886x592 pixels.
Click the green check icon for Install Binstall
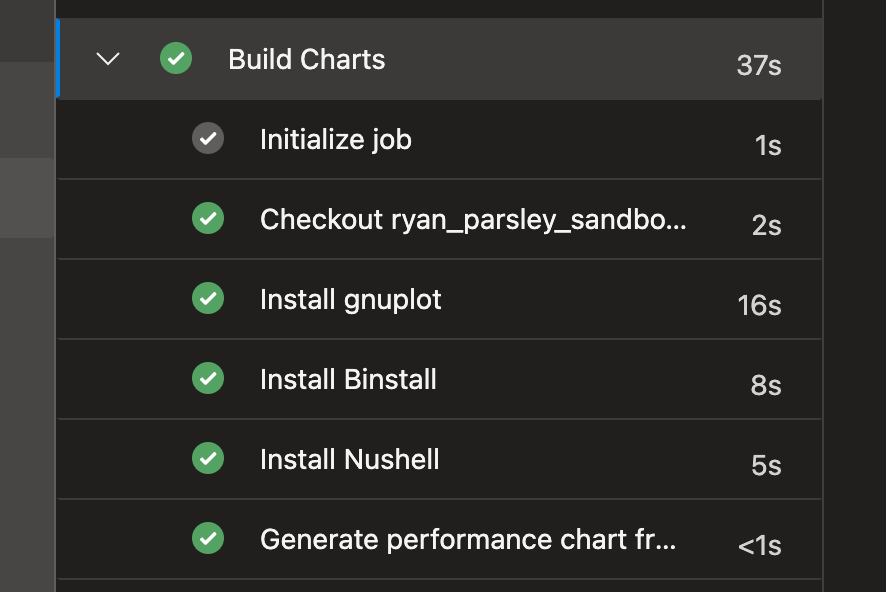click(x=208, y=378)
